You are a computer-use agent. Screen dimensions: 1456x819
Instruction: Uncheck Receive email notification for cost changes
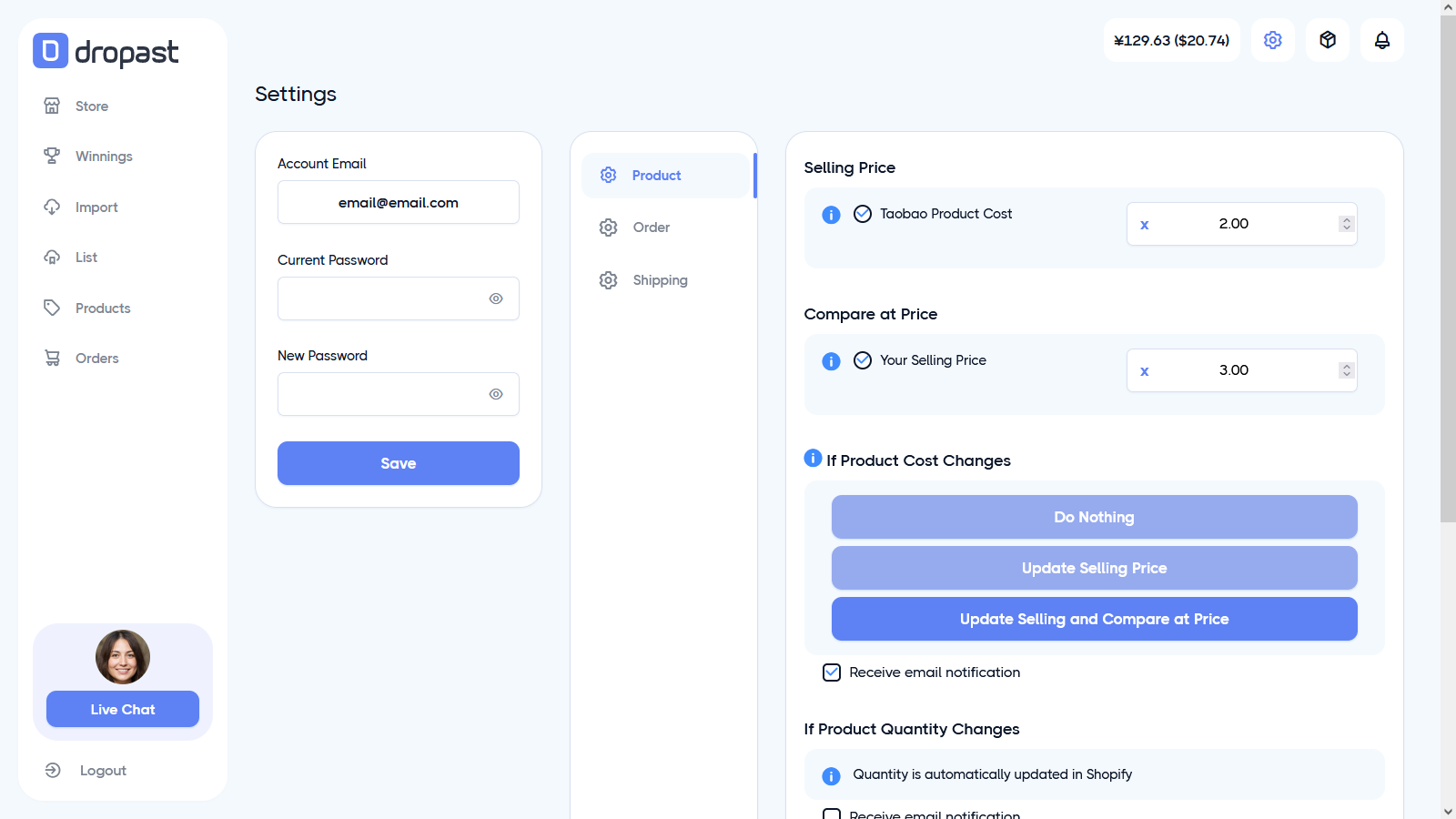pos(832,672)
